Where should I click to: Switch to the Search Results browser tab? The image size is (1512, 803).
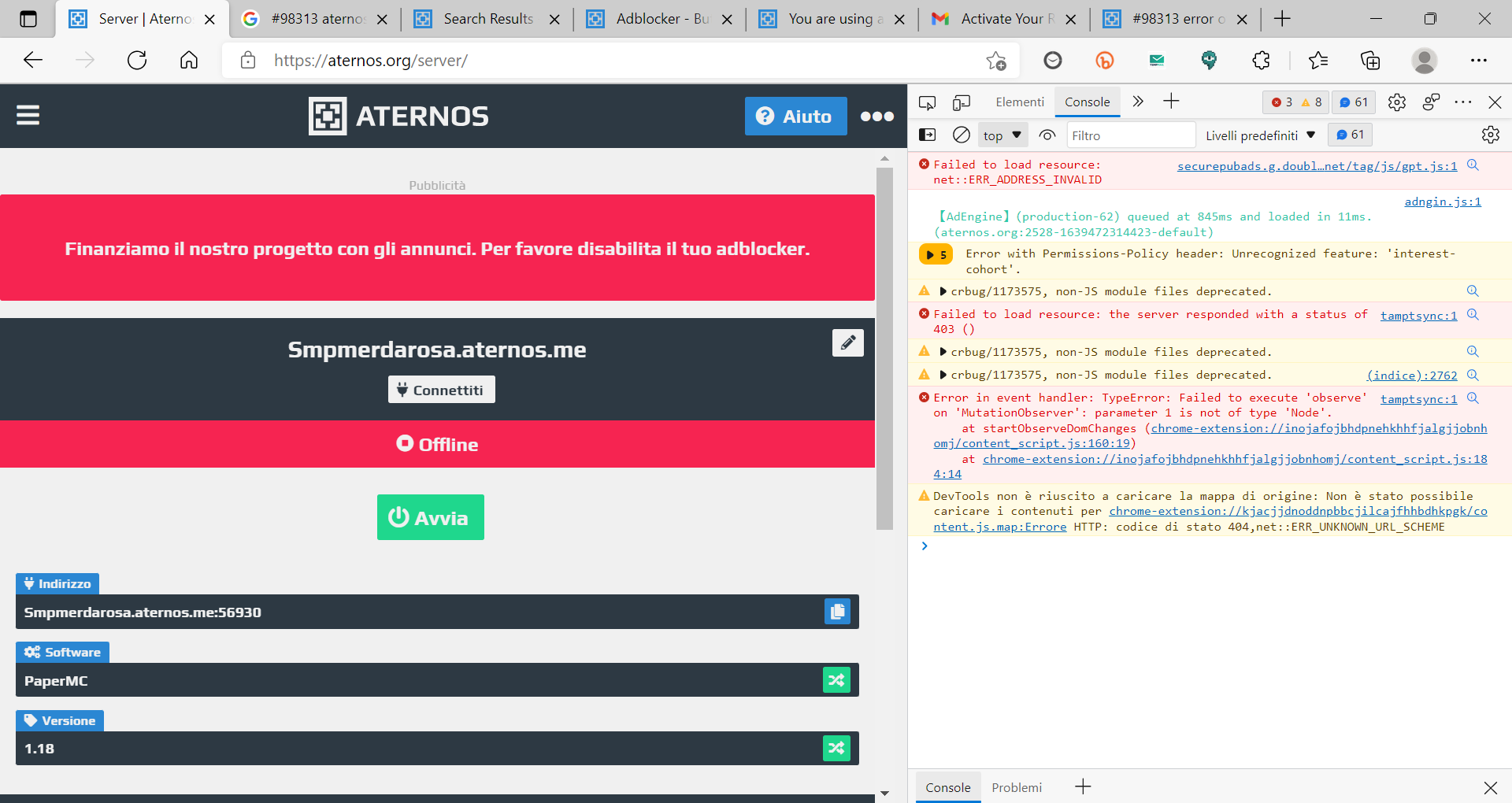487,19
